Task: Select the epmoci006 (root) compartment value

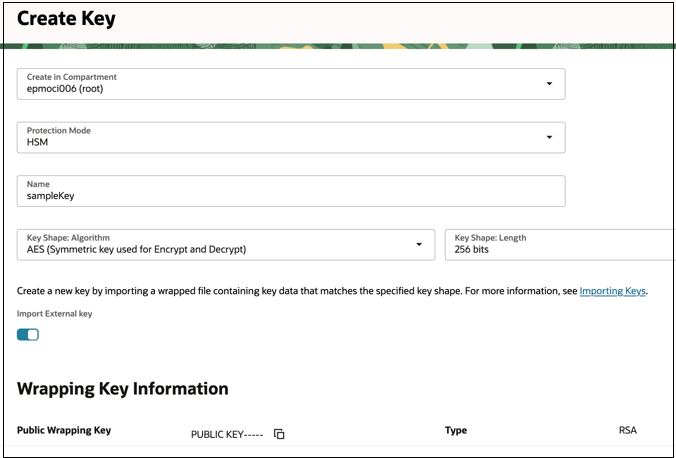Action: point(65,89)
